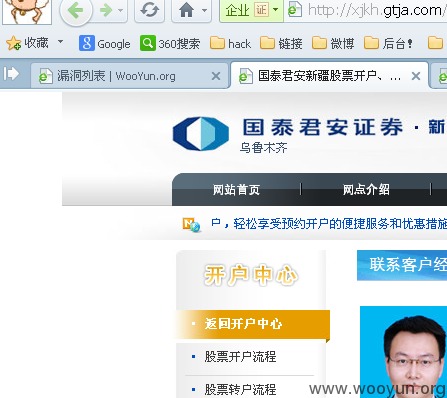Click the 收藏 favorites star icon
Viewport: 447px width, 398px height.
(x=13, y=43)
